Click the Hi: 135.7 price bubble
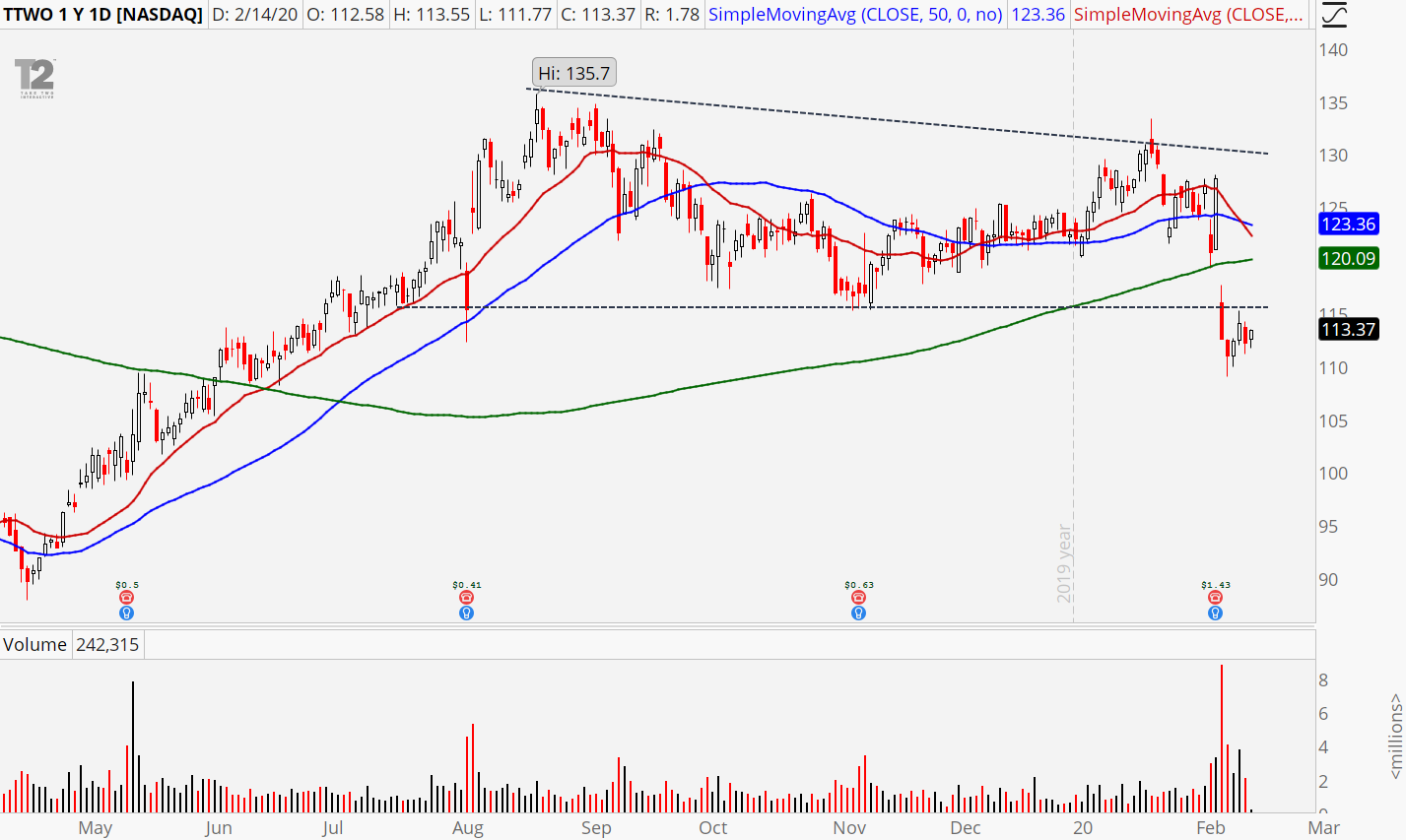 574,73
